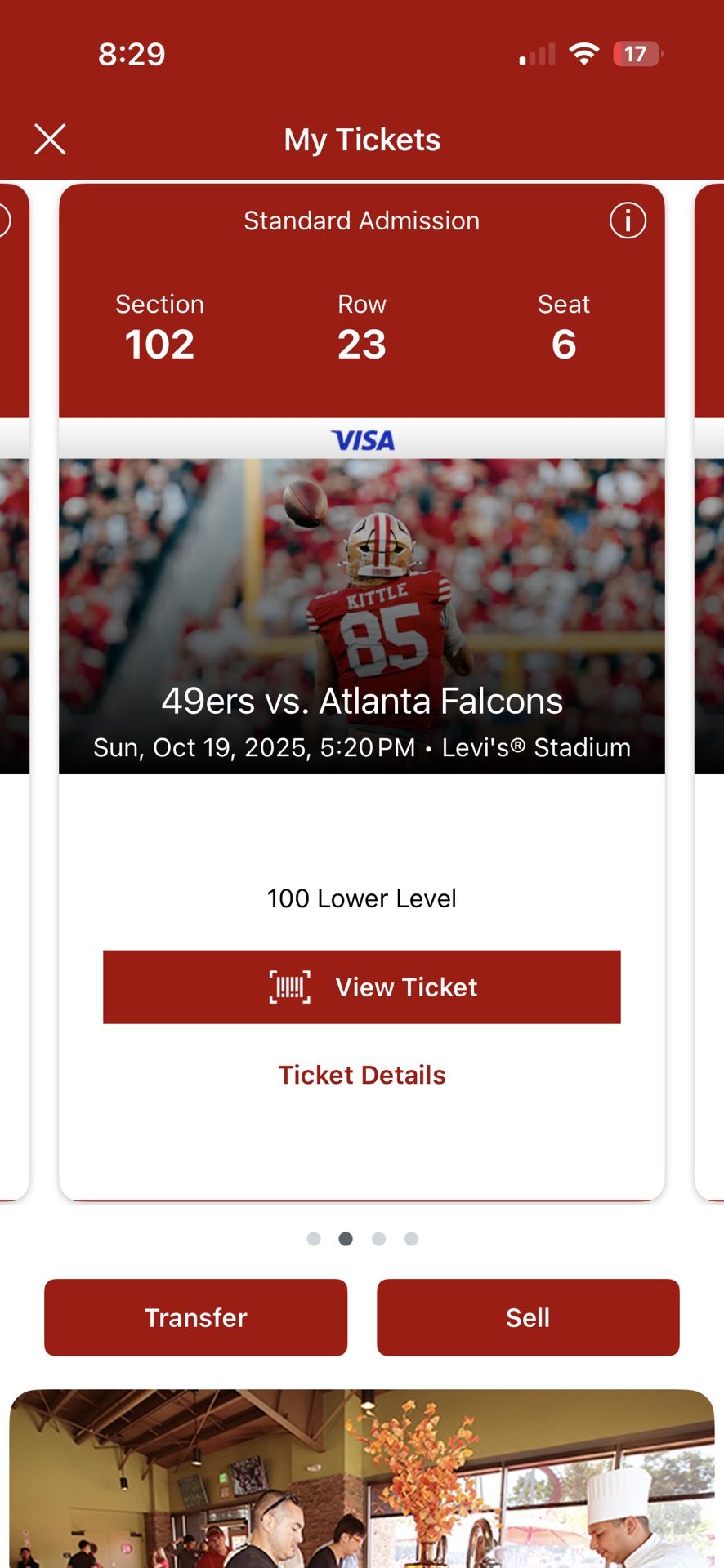Select the third page indicator dot
Image resolution: width=724 pixels, height=1568 pixels.
379,1239
